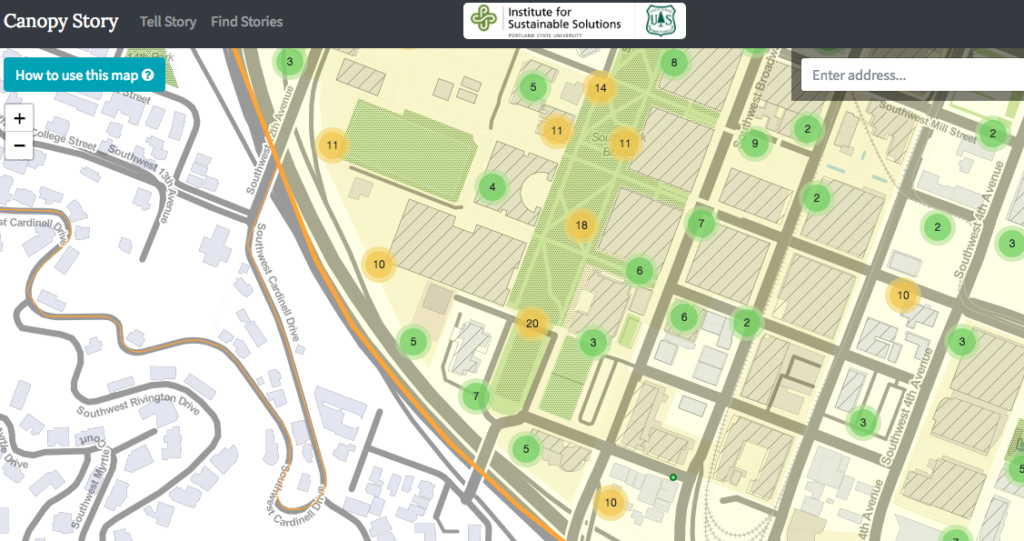Click the Southwest Mill Street label
The image size is (1024, 541).
pyautogui.click(x=928, y=121)
